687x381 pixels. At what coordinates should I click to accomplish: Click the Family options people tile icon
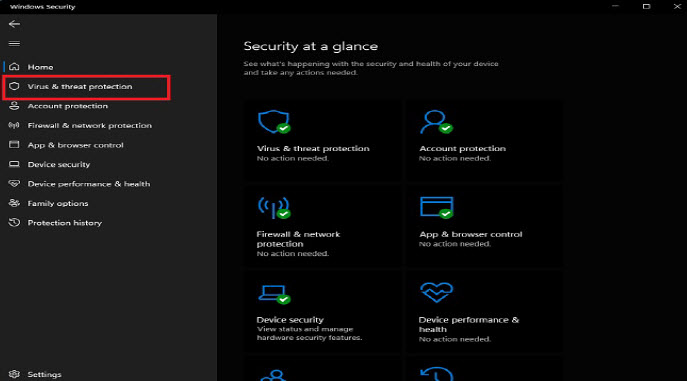click(x=273, y=375)
